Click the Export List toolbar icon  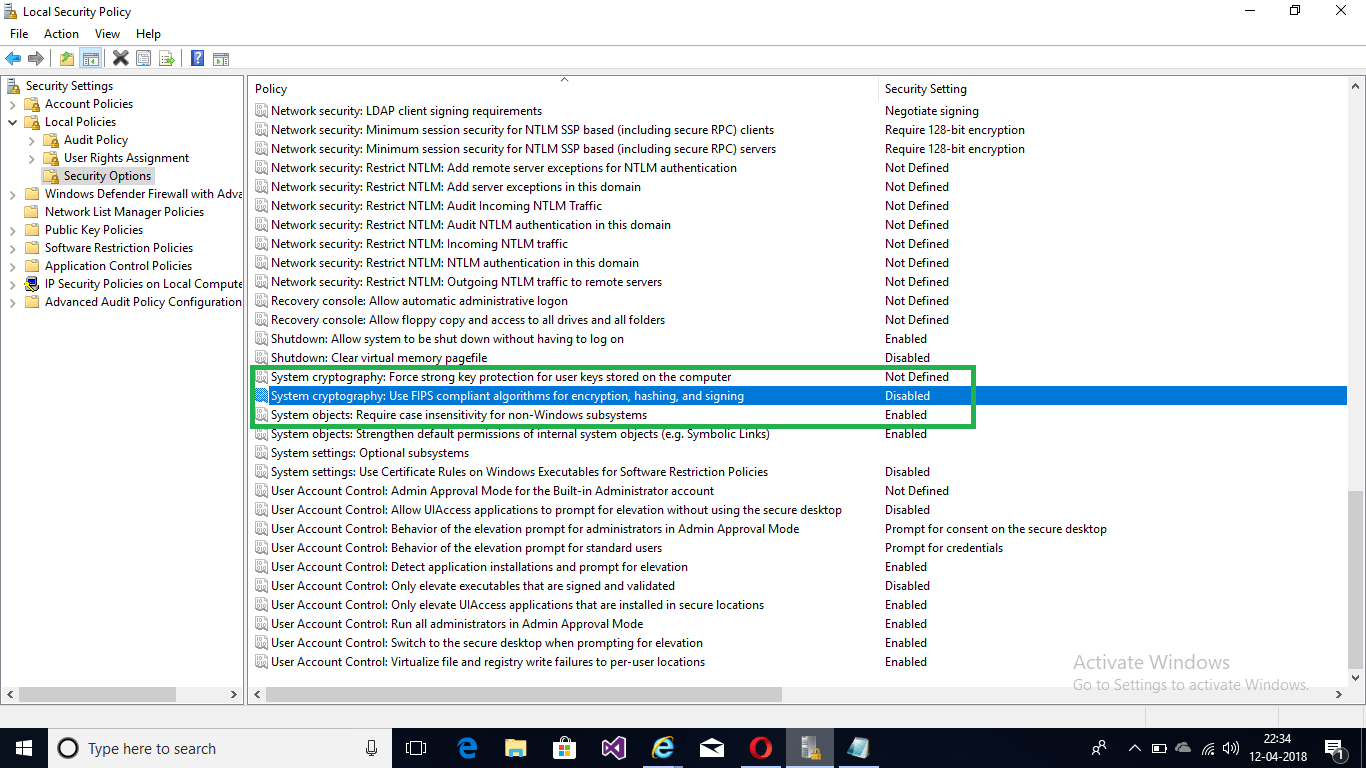pyautogui.click(x=167, y=57)
